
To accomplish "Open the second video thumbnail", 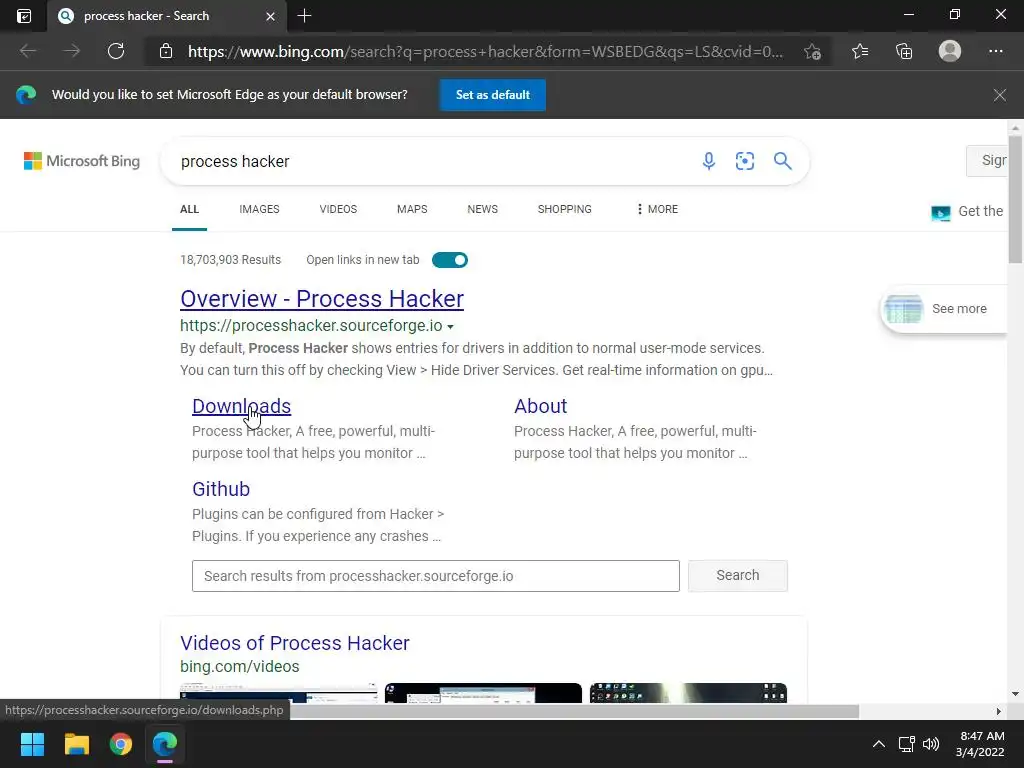I will click(x=483, y=693).
